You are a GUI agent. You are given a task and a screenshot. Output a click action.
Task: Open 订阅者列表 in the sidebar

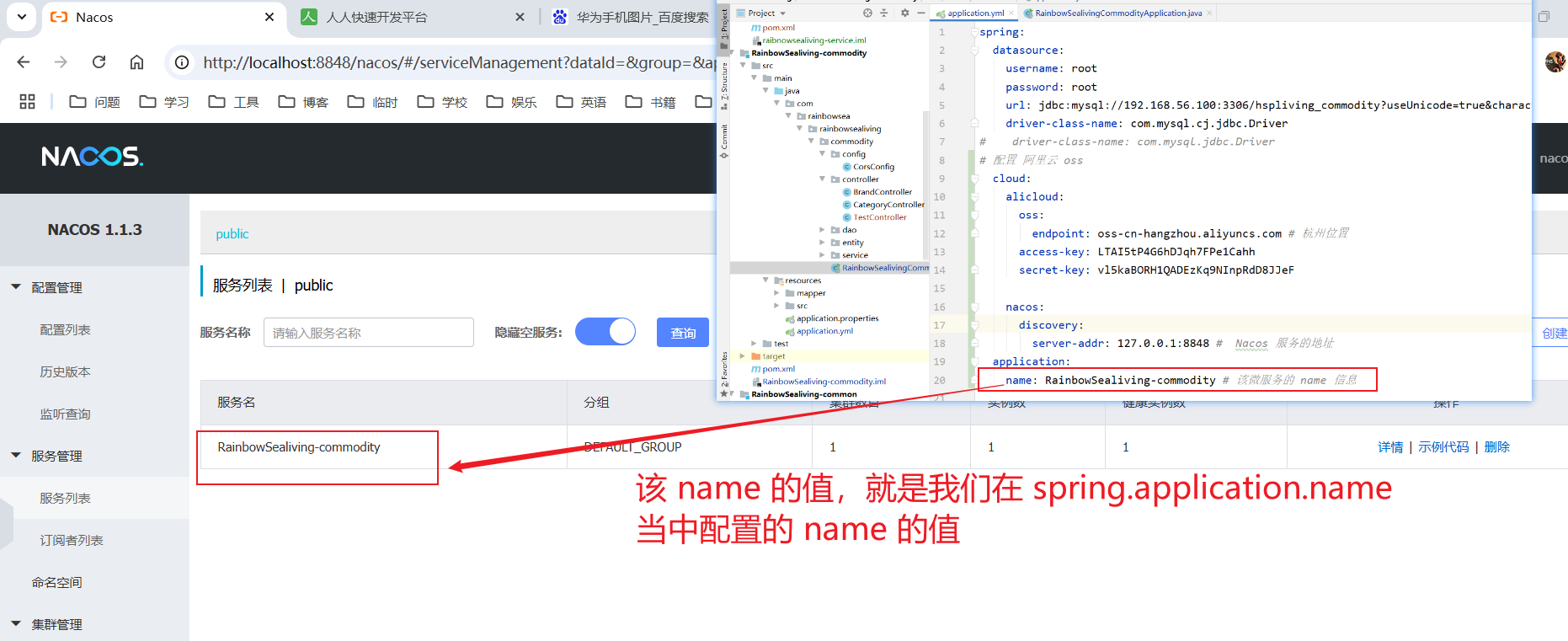coord(72,540)
